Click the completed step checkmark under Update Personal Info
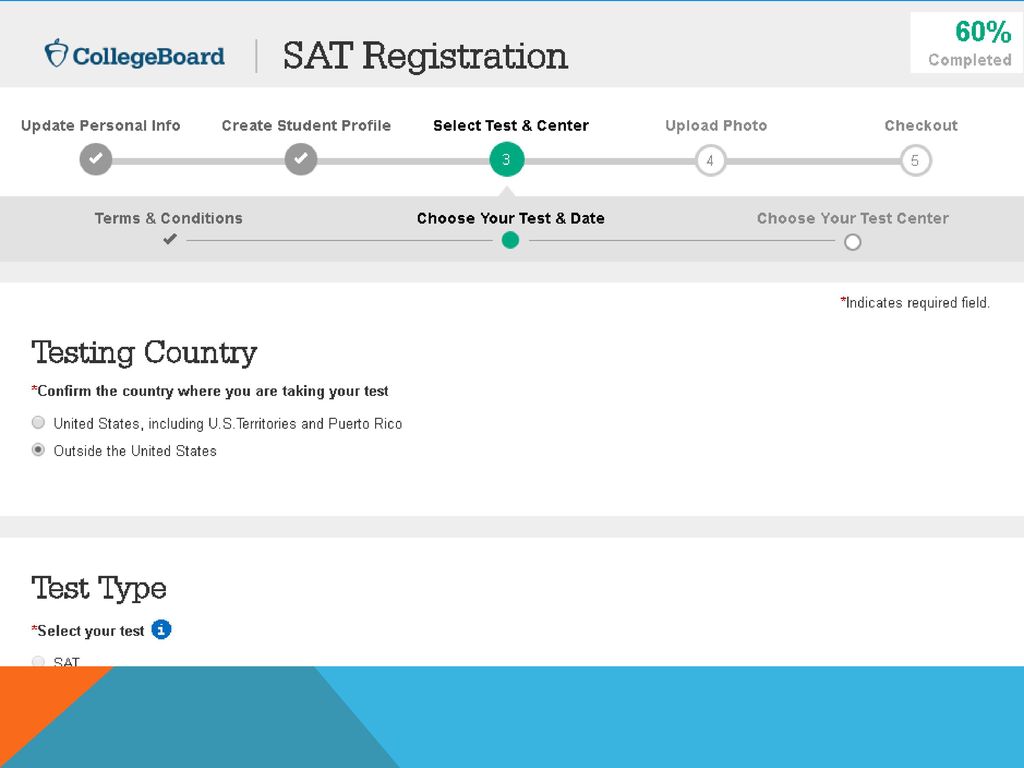Screen dimensions: 1024x768 click(x=96, y=159)
